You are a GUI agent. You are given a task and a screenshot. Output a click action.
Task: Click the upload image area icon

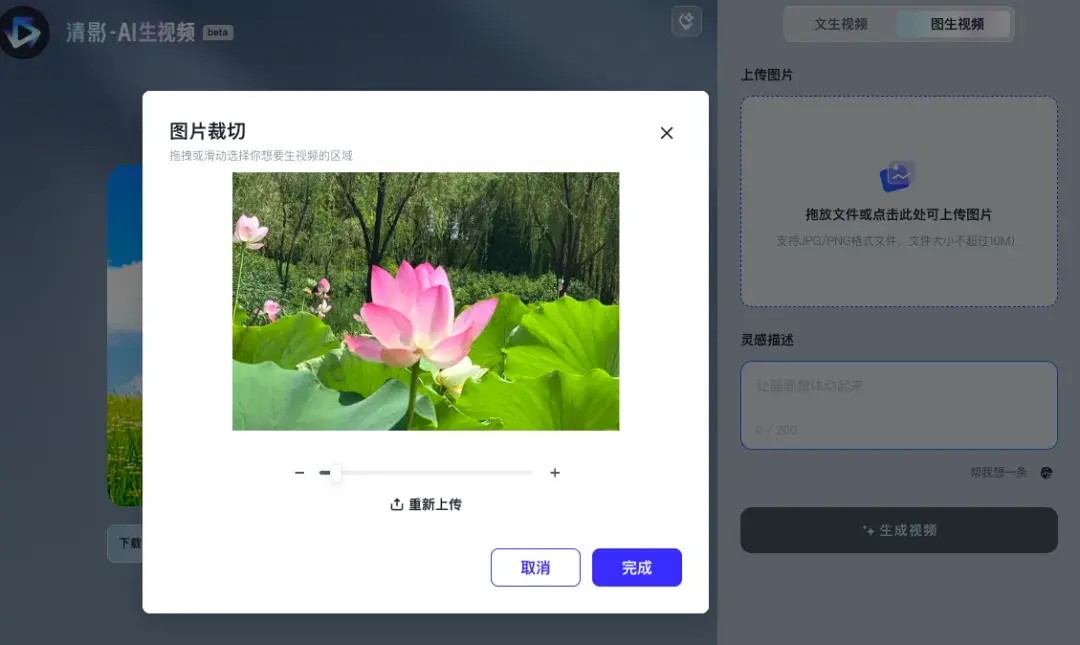coord(897,176)
